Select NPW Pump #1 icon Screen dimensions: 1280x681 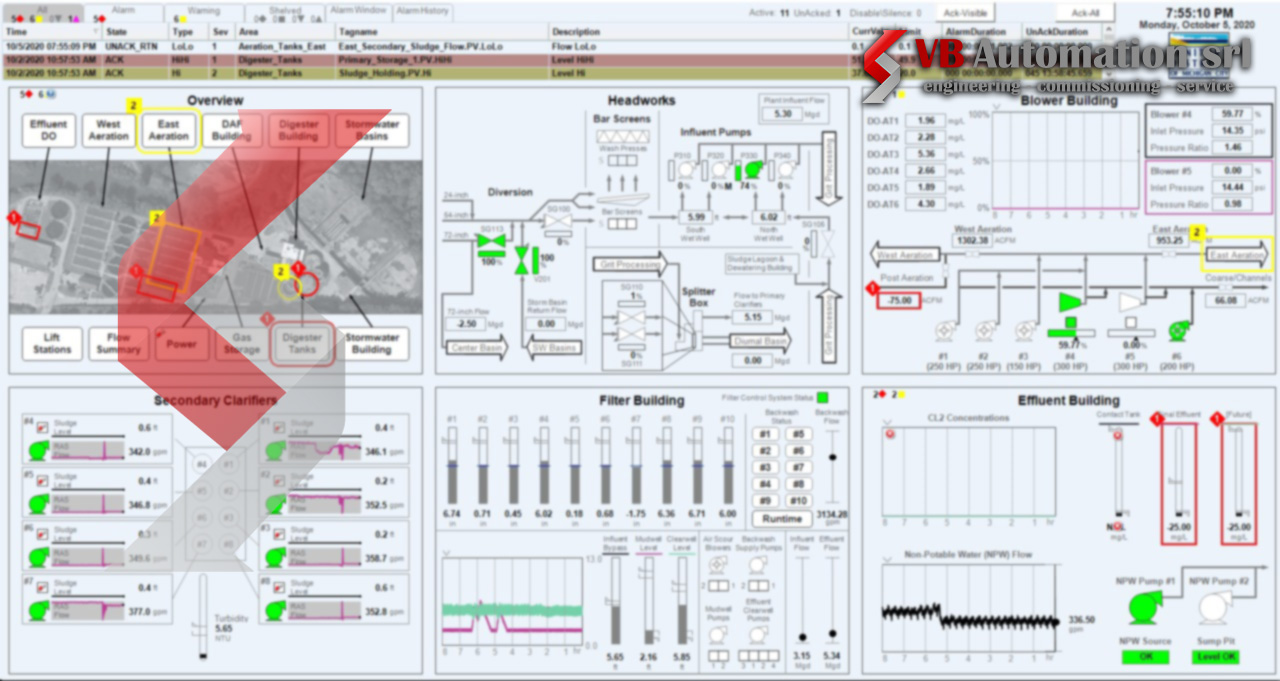tap(1143, 606)
